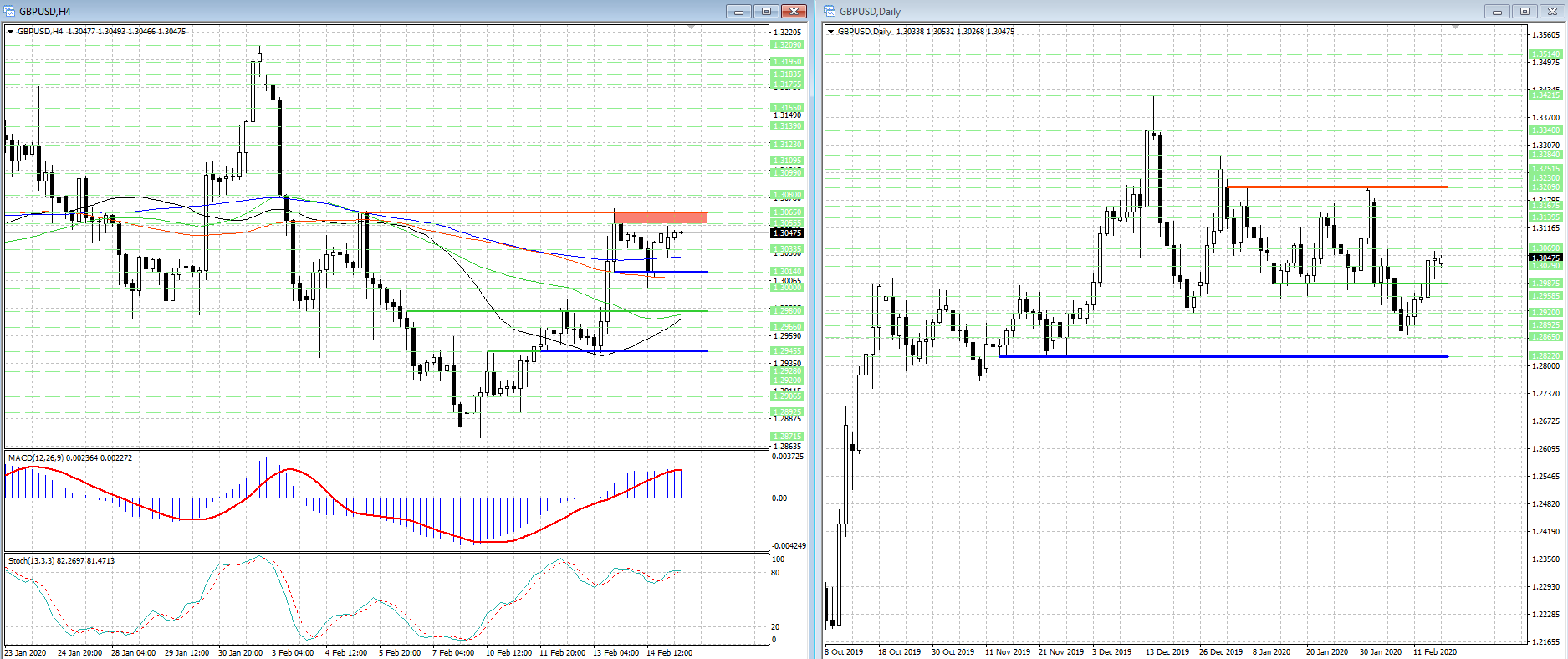Click the 1.32205 label on H4 price scale
The image size is (1568, 659).
[x=787, y=33]
